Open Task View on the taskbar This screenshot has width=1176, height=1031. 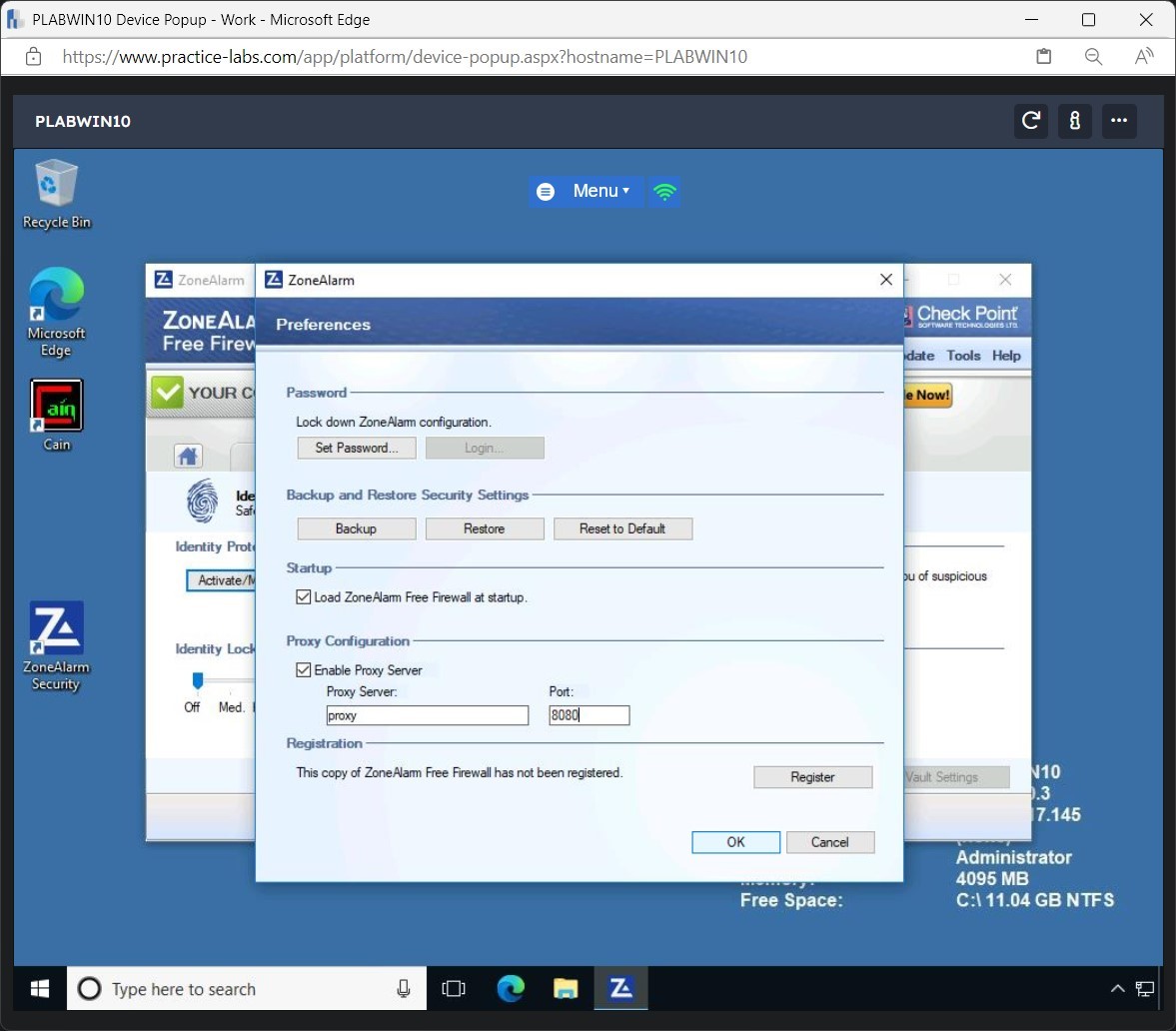[x=454, y=989]
